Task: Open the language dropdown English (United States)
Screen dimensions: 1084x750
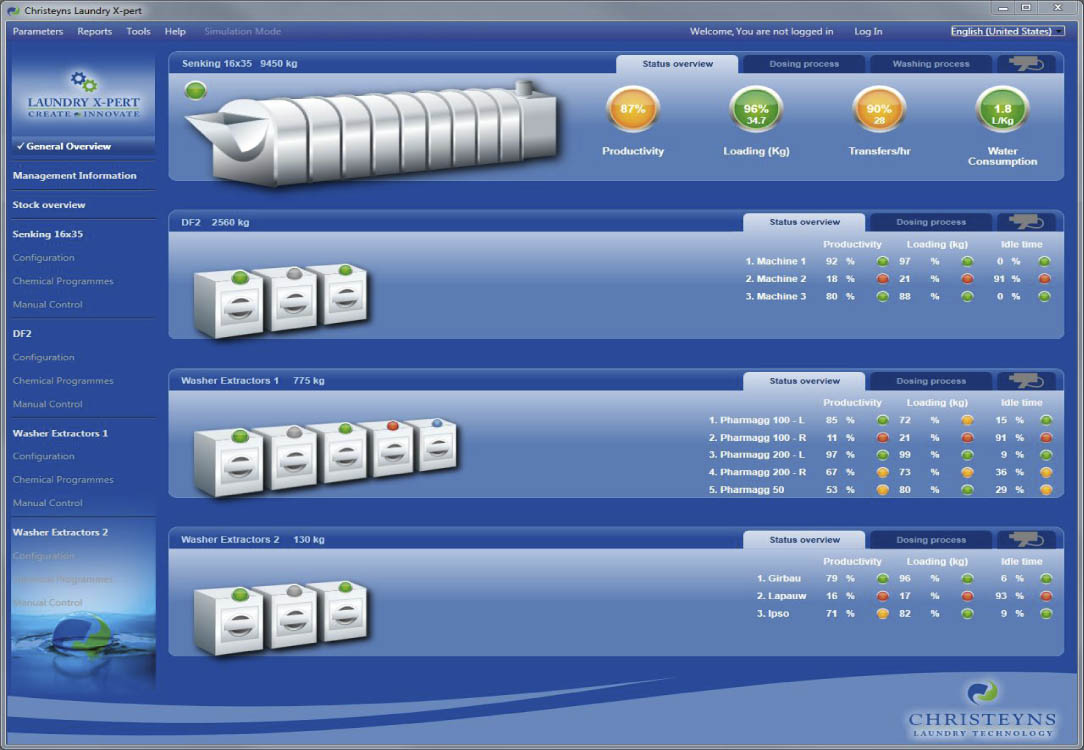Action: coord(1007,31)
